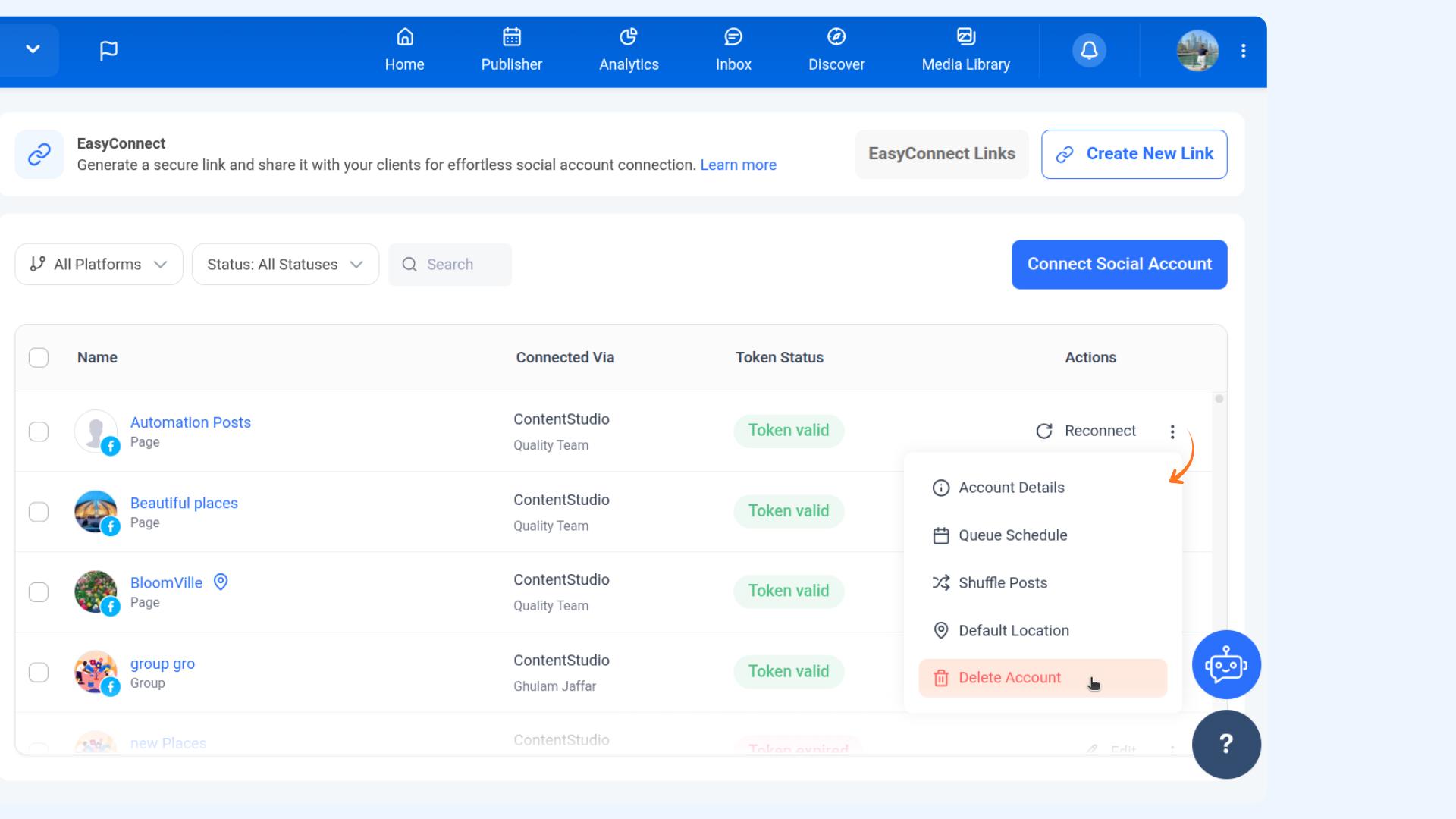Open the Publisher tab
This screenshot has height=819, width=1456.
point(512,51)
